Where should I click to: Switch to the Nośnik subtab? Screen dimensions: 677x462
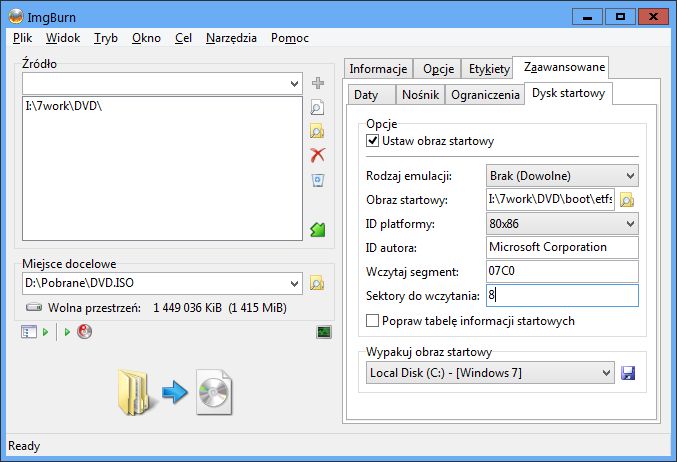point(420,95)
